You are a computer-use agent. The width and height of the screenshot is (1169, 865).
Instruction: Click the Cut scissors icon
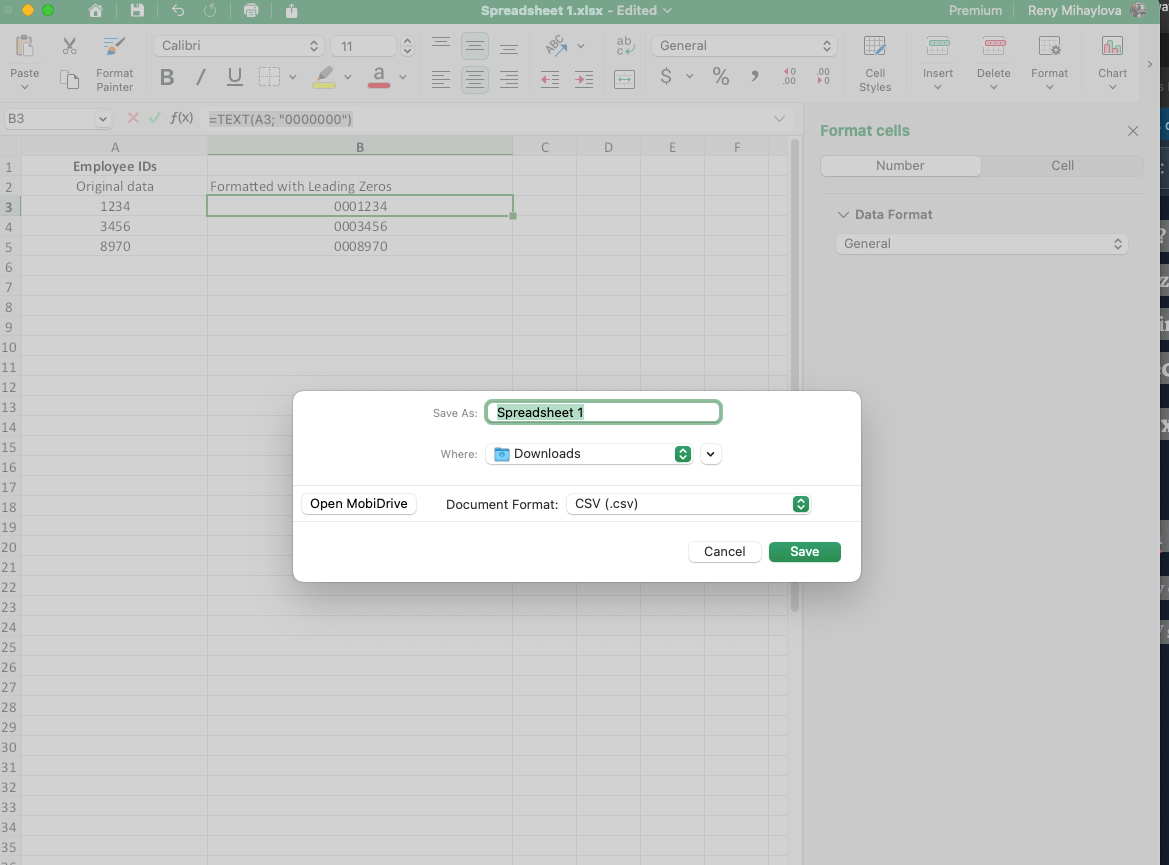coord(69,46)
